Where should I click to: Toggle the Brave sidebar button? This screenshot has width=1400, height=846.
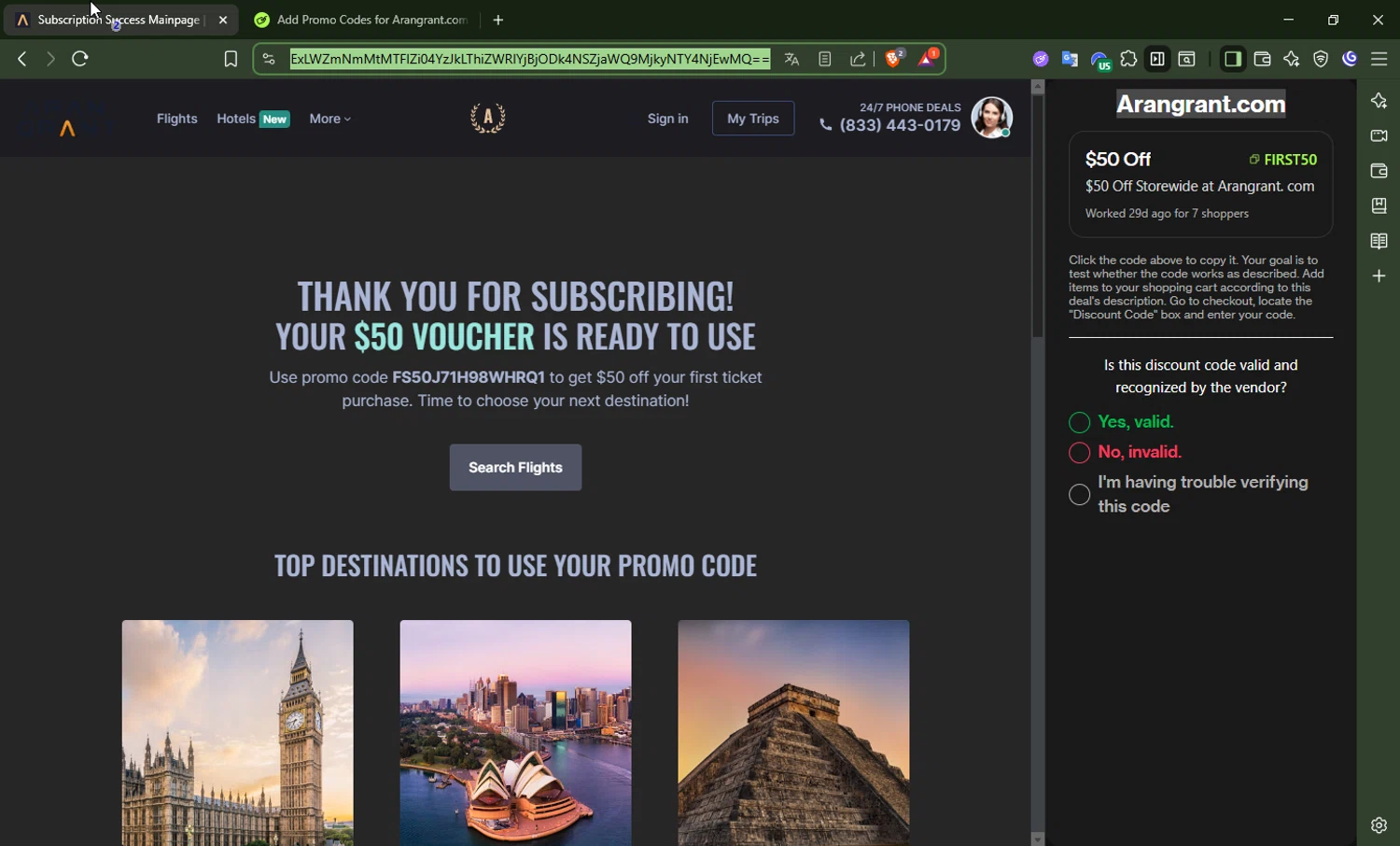[x=1232, y=59]
